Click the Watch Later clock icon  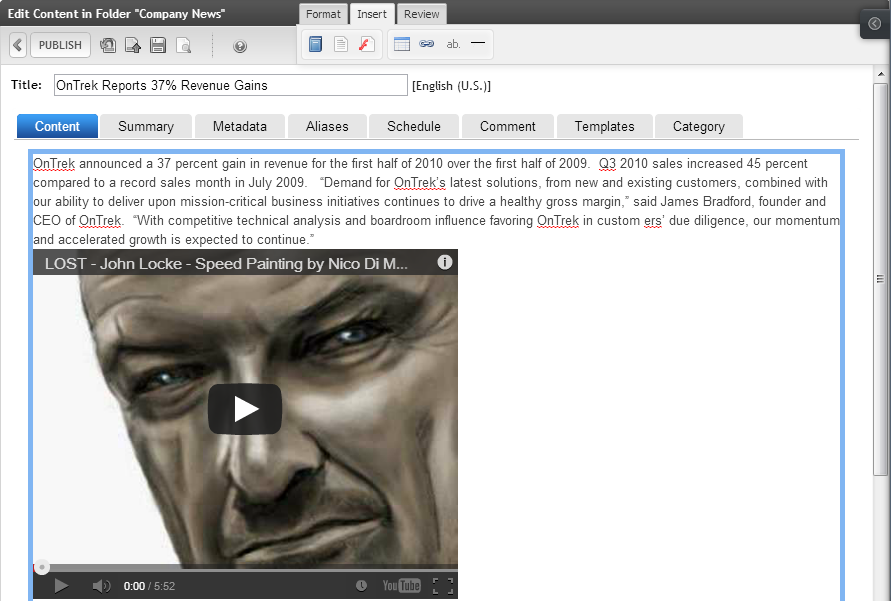click(x=361, y=586)
